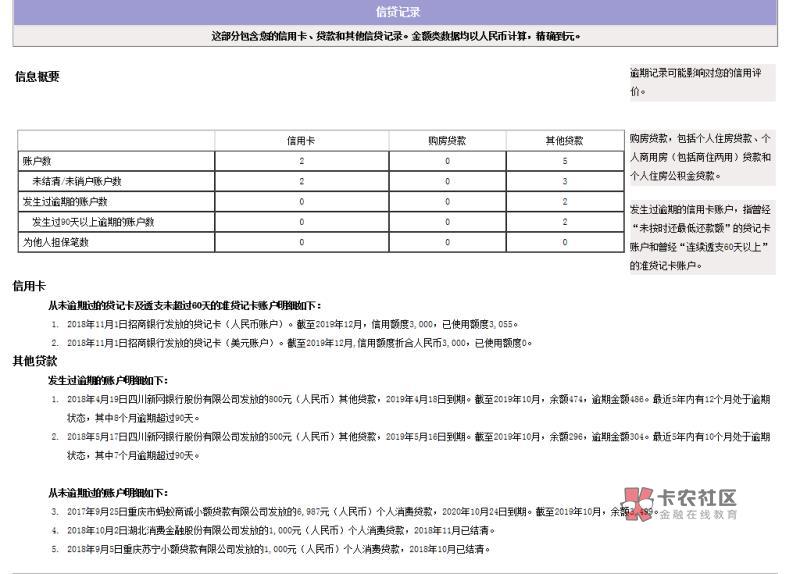800x574 pixels.
Task: Click the 信用卡 value in the 发生过逾期的账户数 row
Action: point(302,202)
